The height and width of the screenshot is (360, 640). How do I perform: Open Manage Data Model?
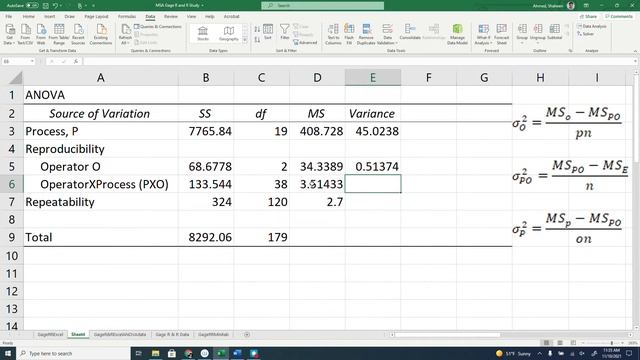click(x=457, y=34)
